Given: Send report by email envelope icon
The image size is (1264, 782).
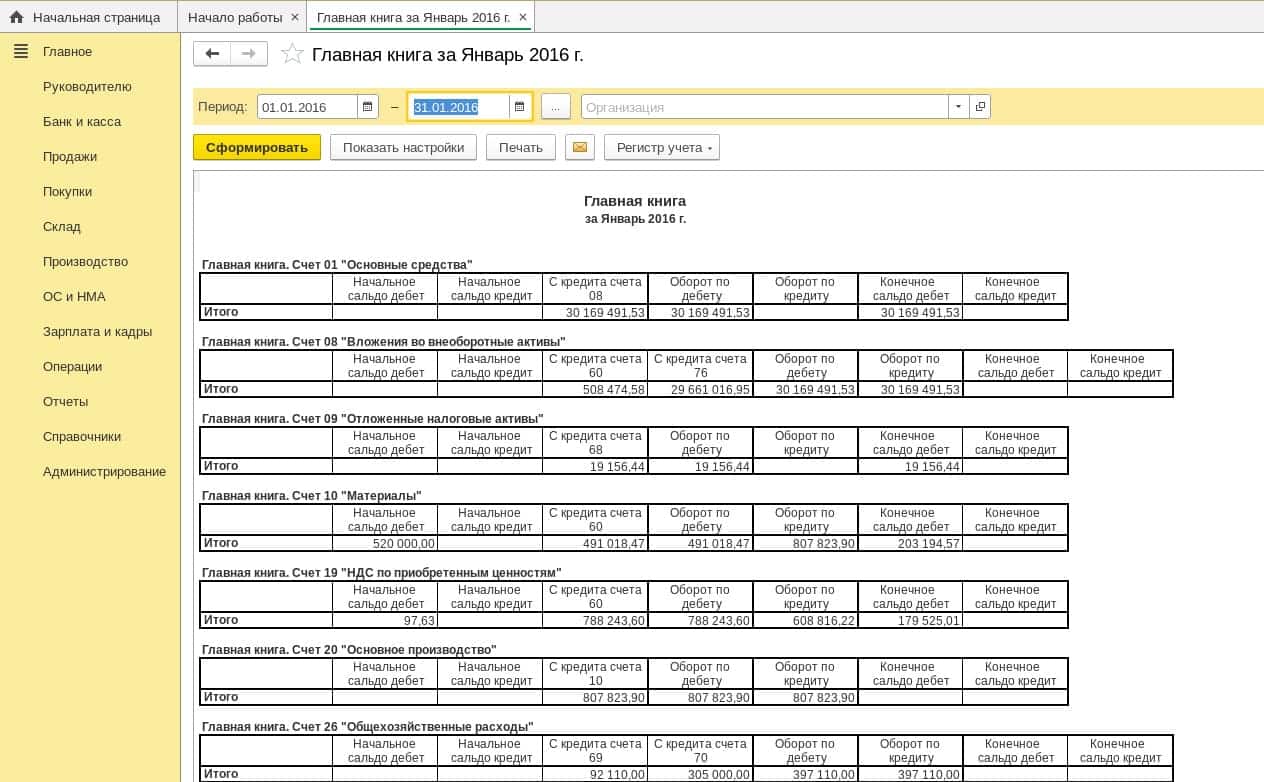Looking at the screenshot, I should [x=580, y=148].
